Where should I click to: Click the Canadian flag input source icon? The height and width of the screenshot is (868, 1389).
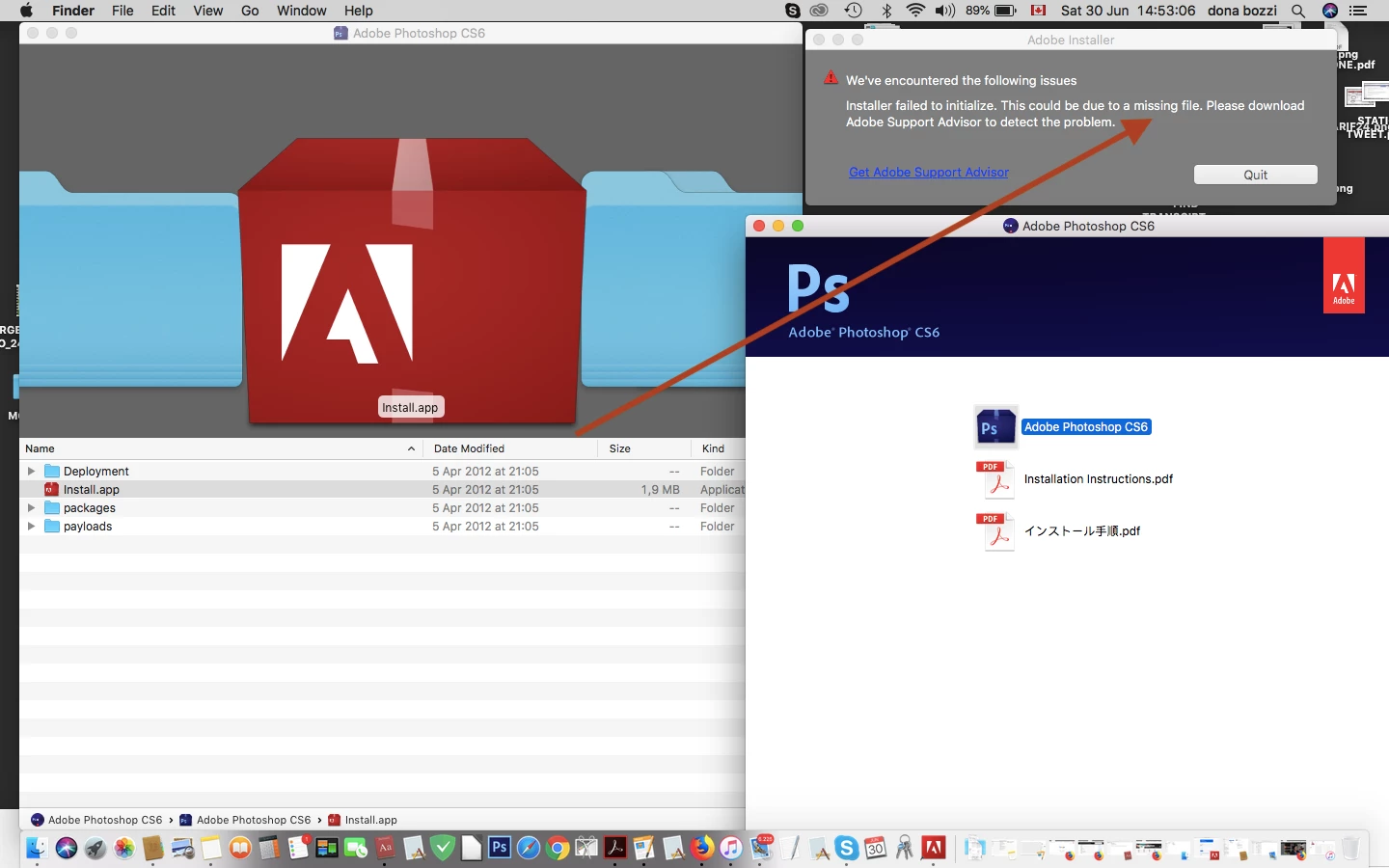click(x=1039, y=11)
